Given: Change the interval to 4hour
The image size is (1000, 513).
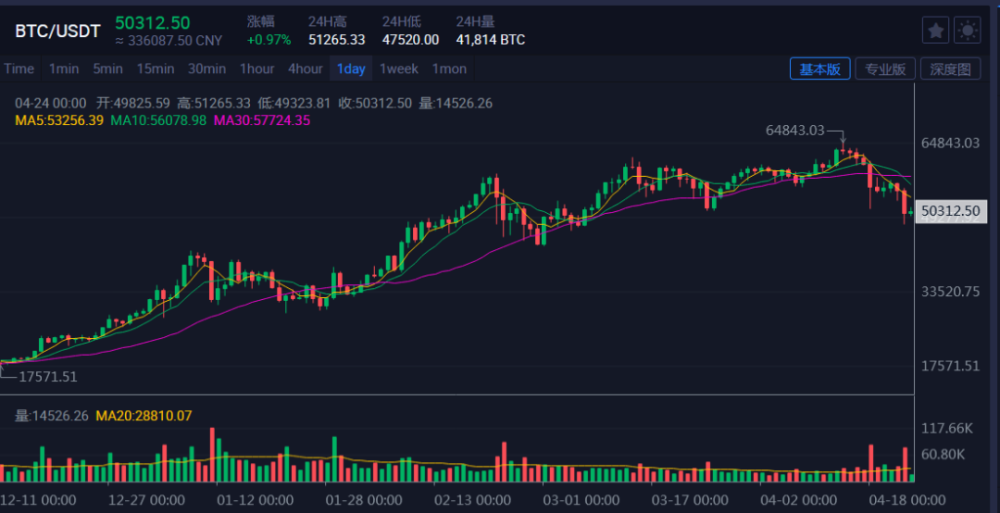Looking at the screenshot, I should click(x=305, y=69).
